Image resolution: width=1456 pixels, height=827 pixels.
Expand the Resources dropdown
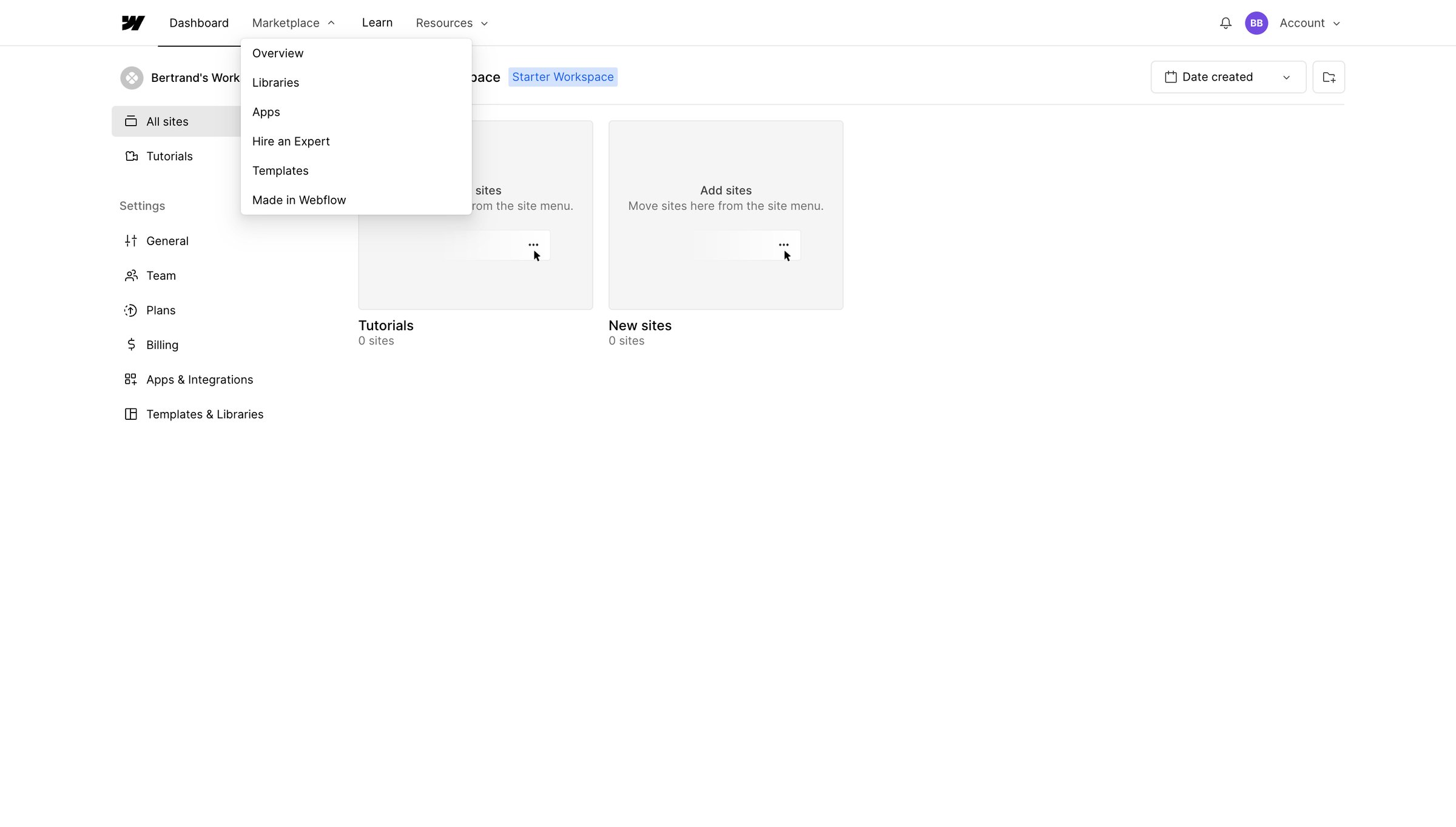(452, 23)
